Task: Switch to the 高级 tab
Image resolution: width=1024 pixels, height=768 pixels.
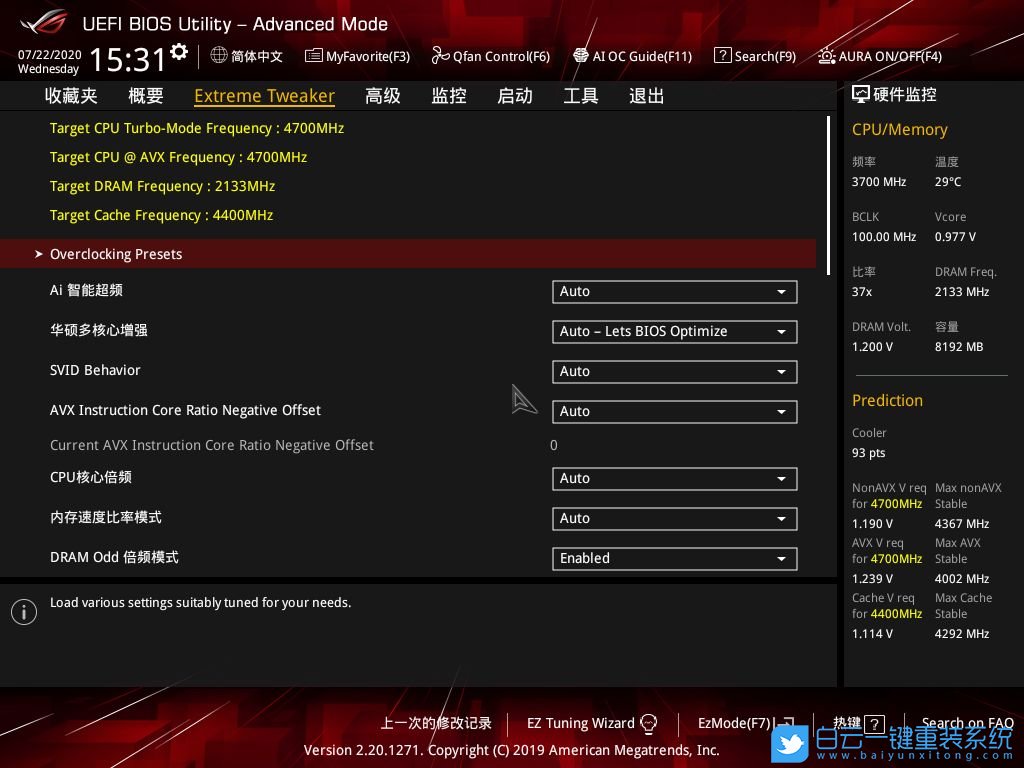Action: (383, 96)
